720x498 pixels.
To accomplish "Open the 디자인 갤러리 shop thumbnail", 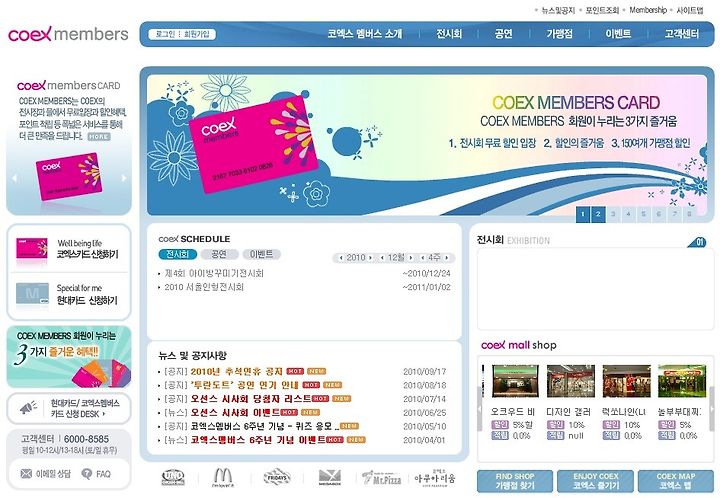I will coord(571,381).
